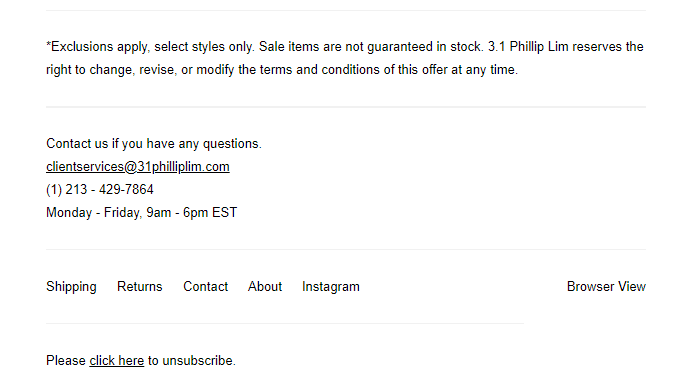Click the 'right to change, revise' disclaimer line
The image size is (681, 386).
pyautogui.click(x=282, y=69)
